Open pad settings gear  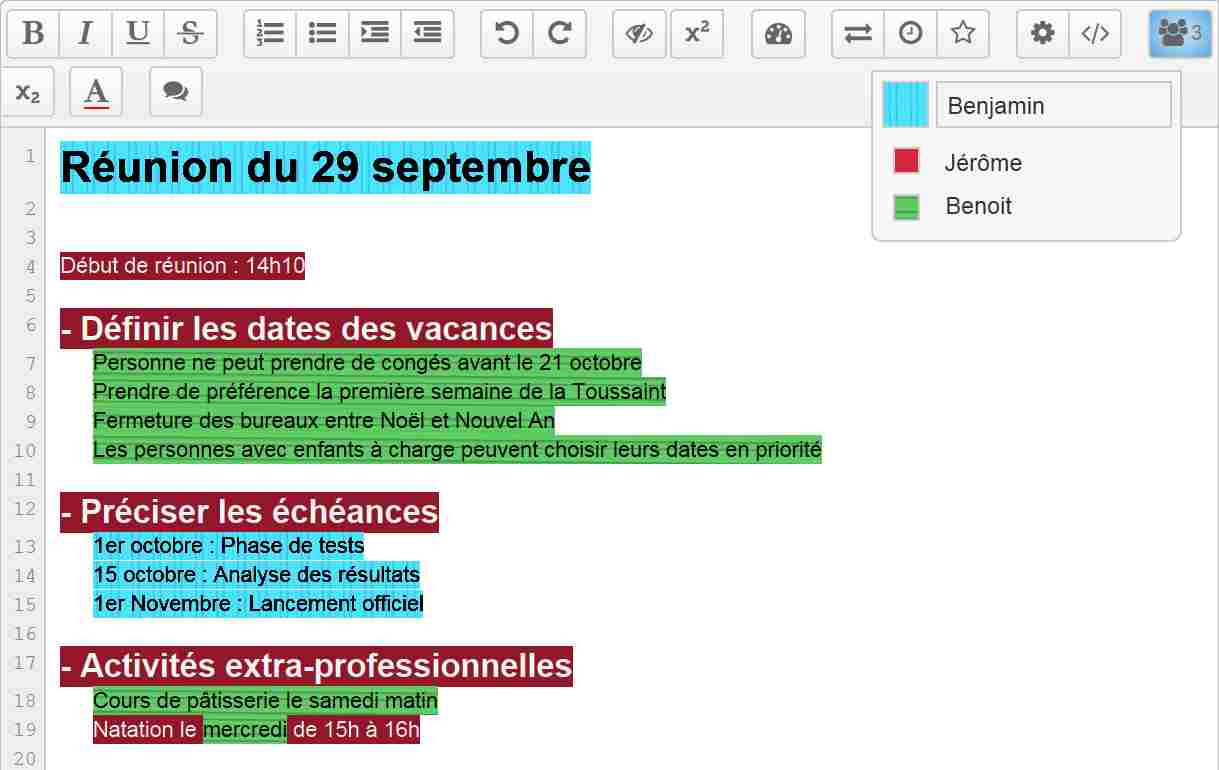click(x=1043, y=34)
